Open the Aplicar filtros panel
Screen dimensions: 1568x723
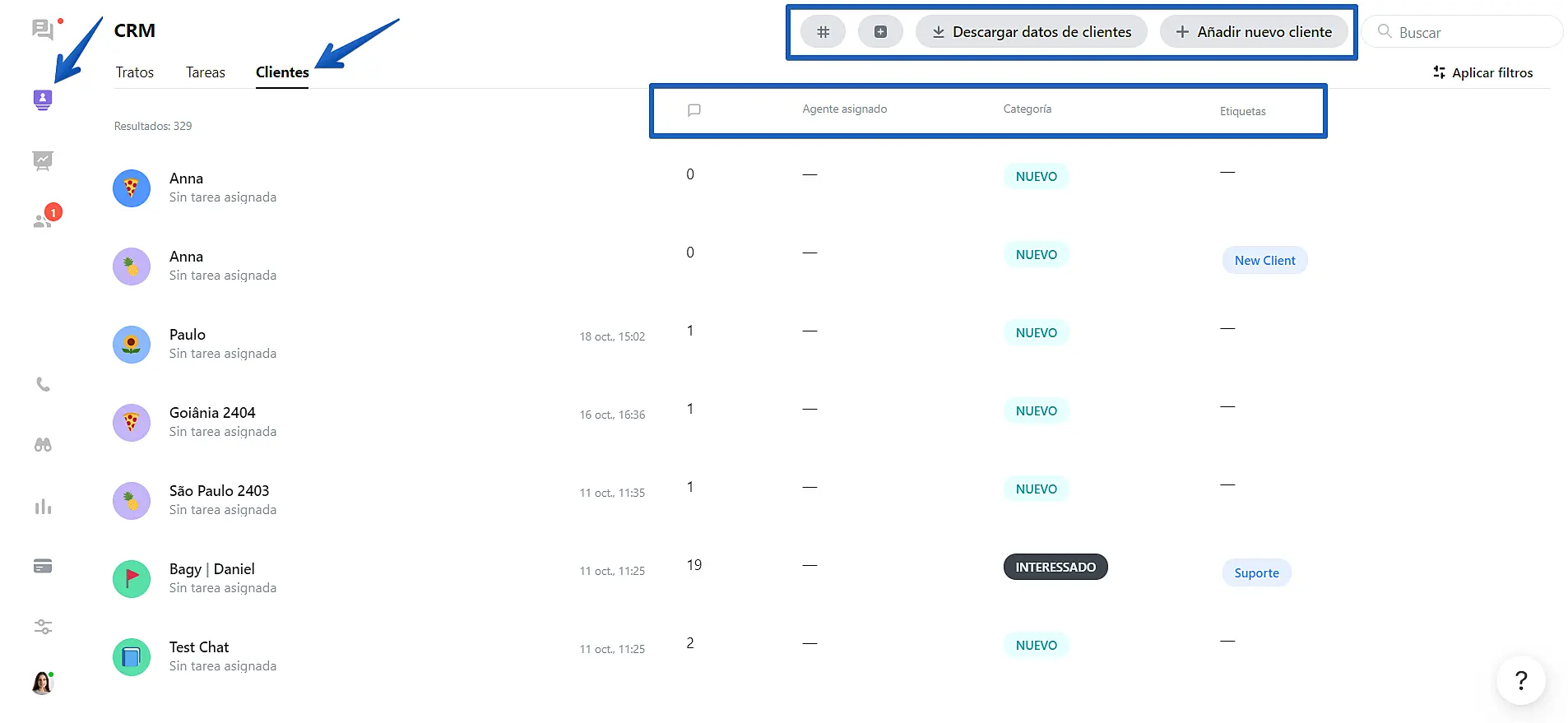[x=1482, y=72]
